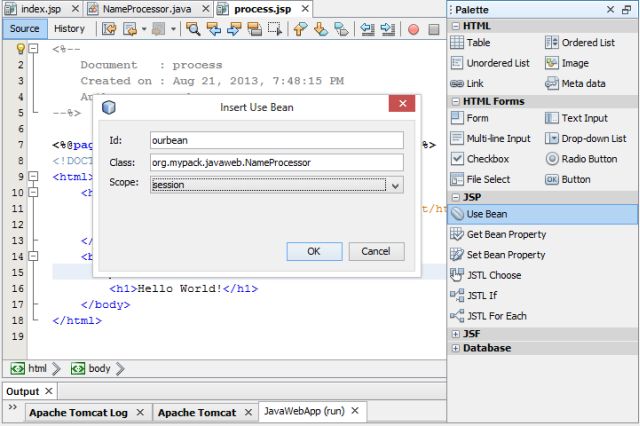This screenshot has height=426, width=640.
Task: Click Stop Macro Recording square icon
Action: click(434, 29)
